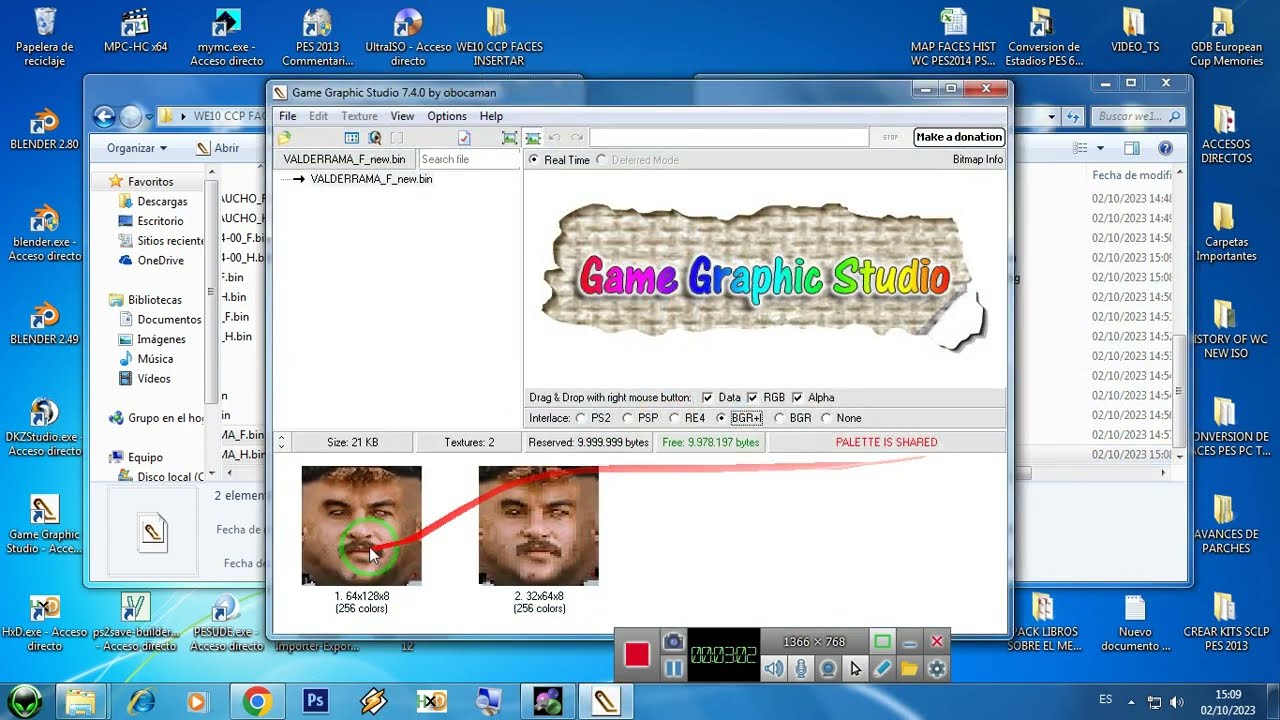Click in the Search file field
Screen dimensions: 1280x720
[468, 159]
